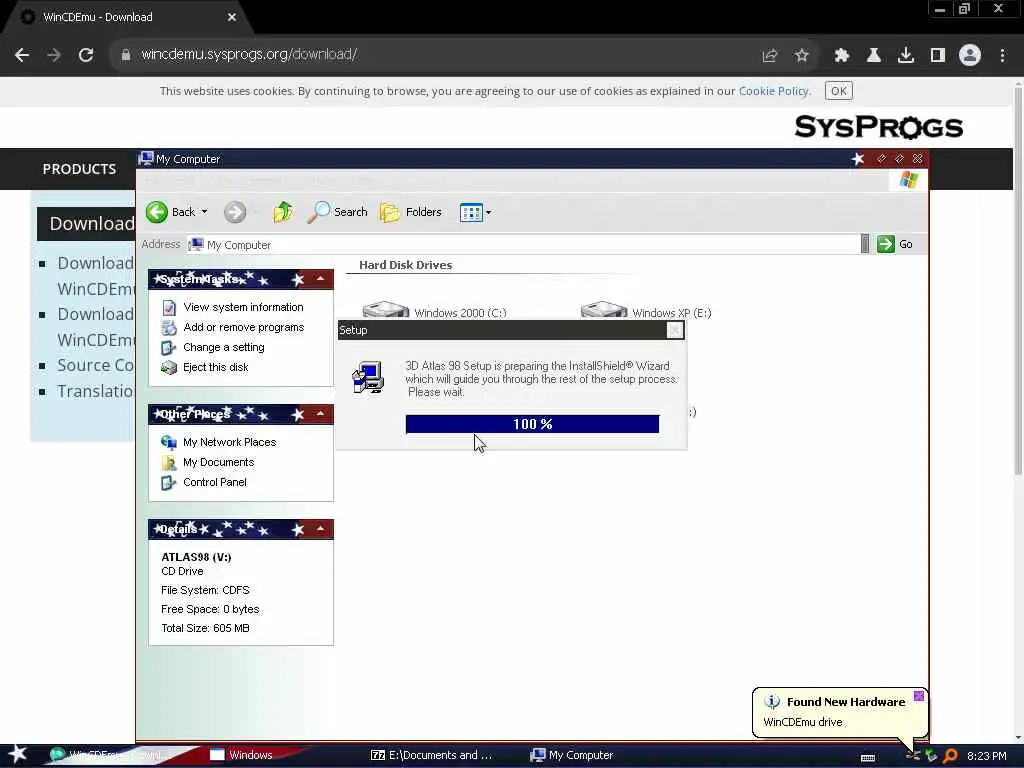Collapse the Other Places panel
Screen dimensions: 1024x768
click(321, 414)
